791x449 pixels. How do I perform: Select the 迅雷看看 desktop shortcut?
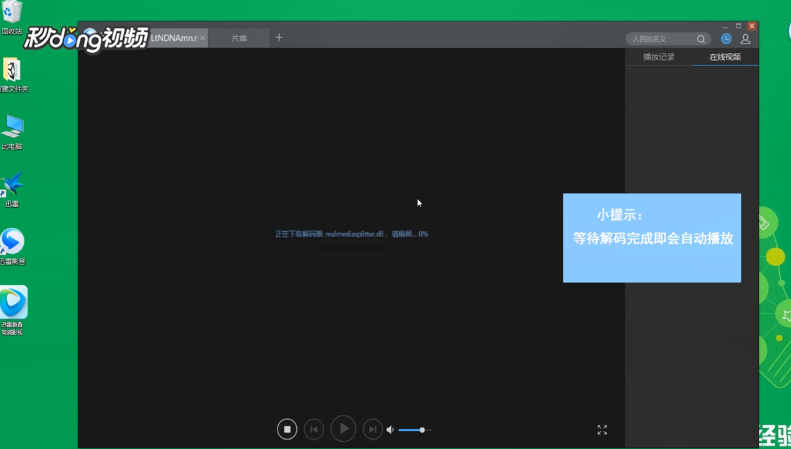click(13, 310)
